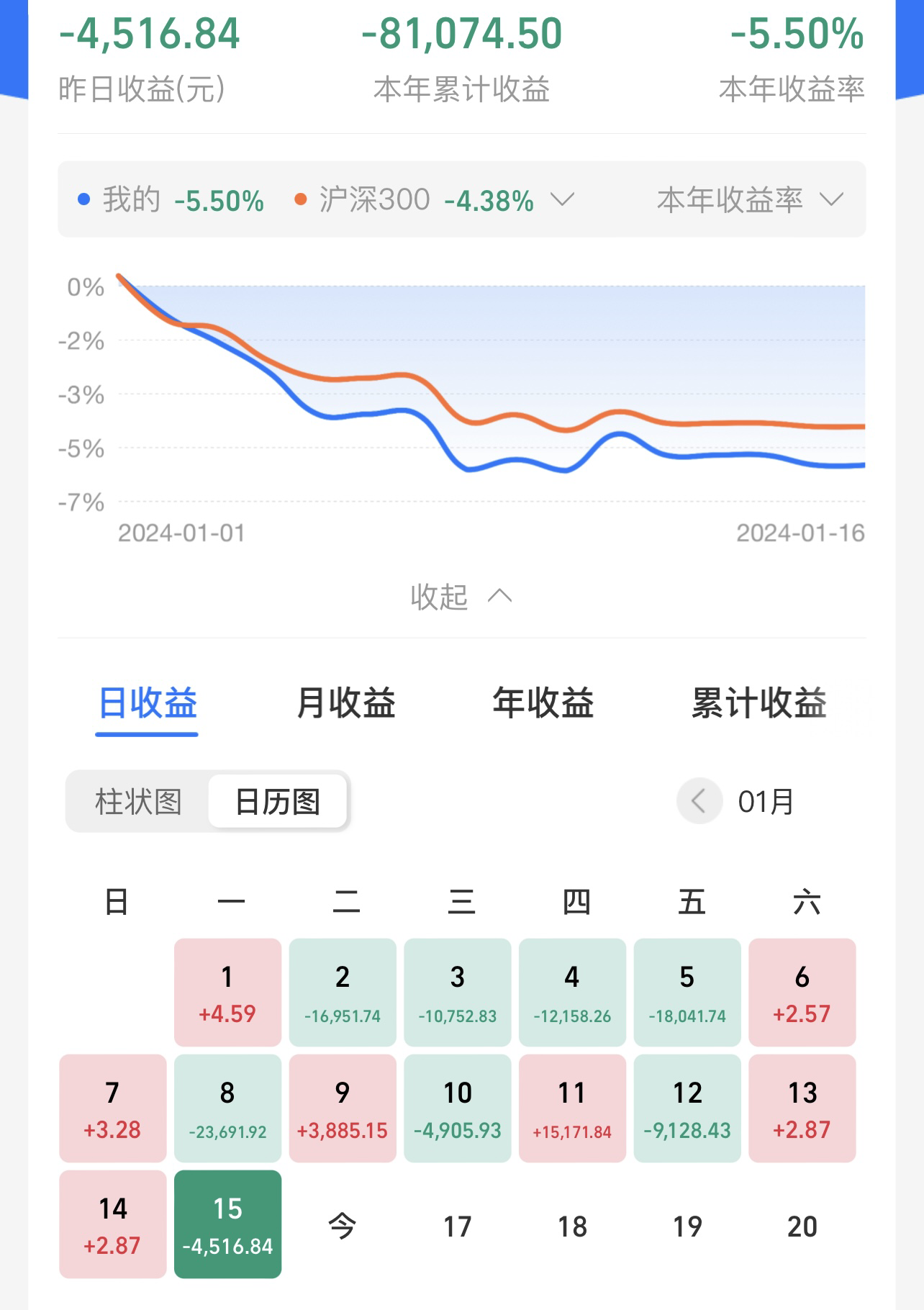Toggle 沪深300 orange series legend

click(x=415, y=199)
